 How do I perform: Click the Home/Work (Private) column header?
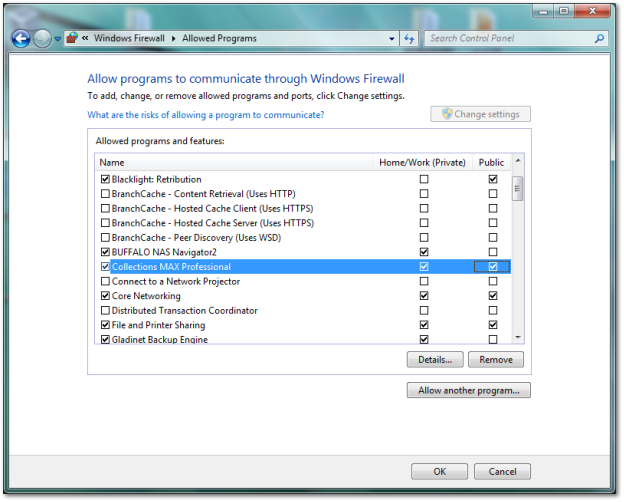click(422, 162)
